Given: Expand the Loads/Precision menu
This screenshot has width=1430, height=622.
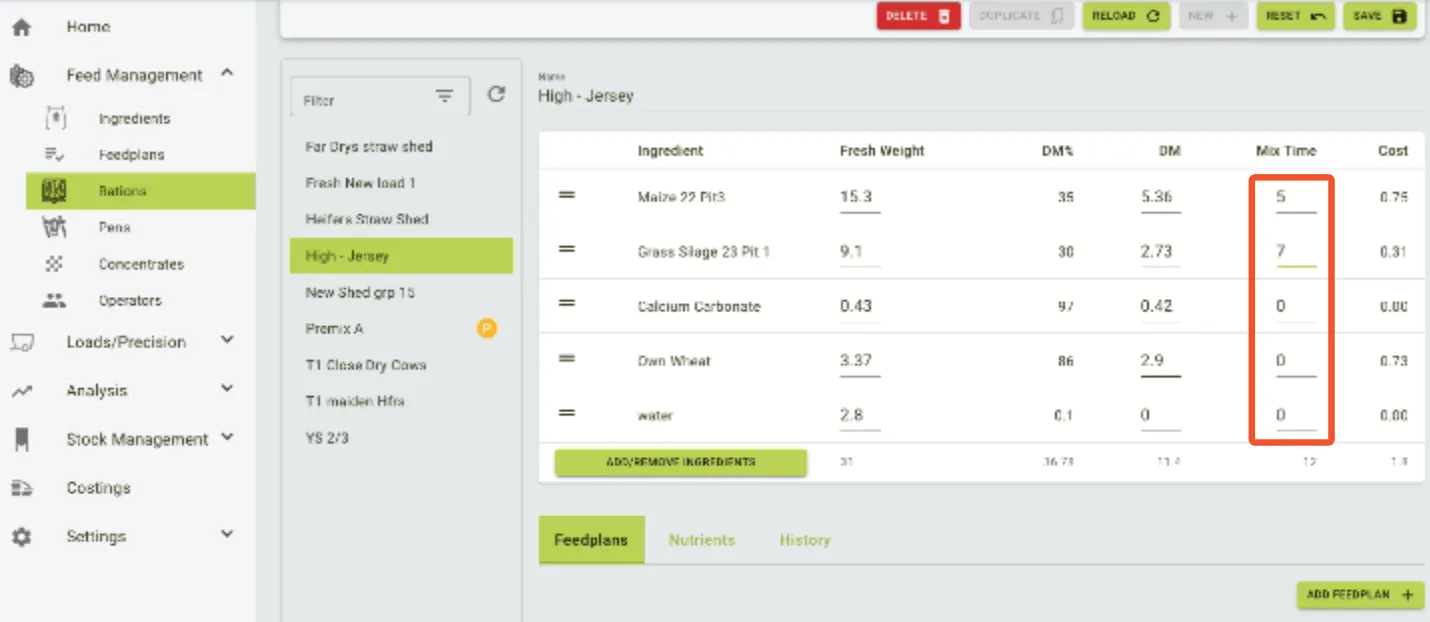Looking at the screenshot, I should [x=227, y=341].
